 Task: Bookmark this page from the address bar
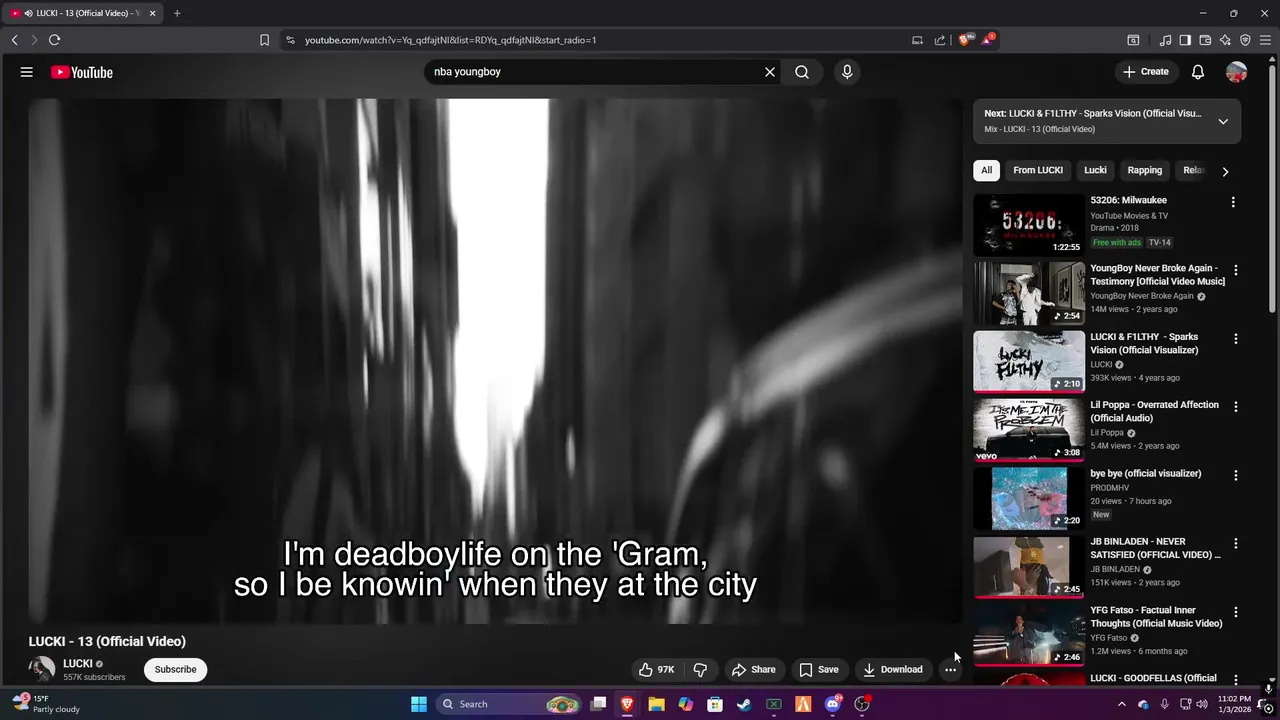pyautogui.click(x=264, y=40)
